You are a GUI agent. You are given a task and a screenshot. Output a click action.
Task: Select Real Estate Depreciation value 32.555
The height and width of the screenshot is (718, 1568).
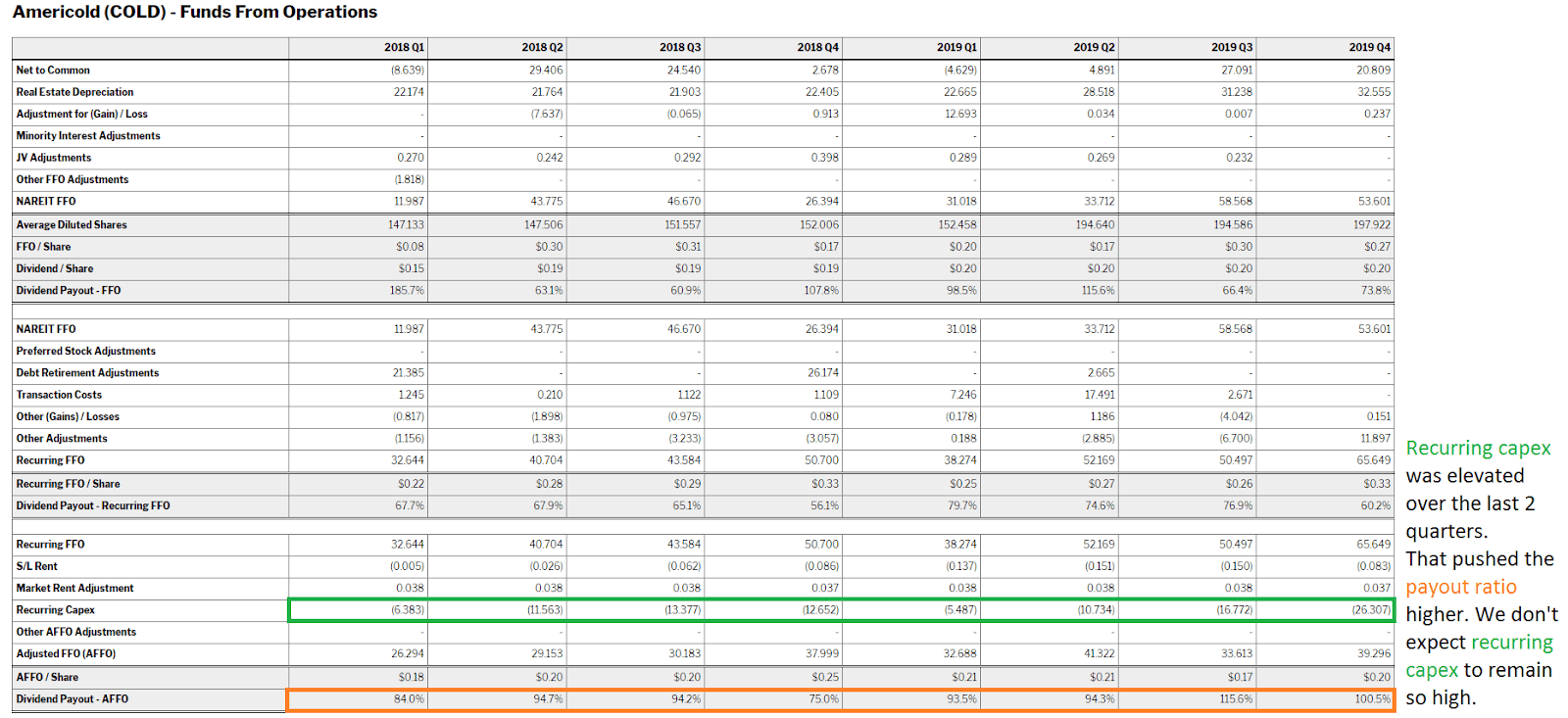coord(1374,92)
